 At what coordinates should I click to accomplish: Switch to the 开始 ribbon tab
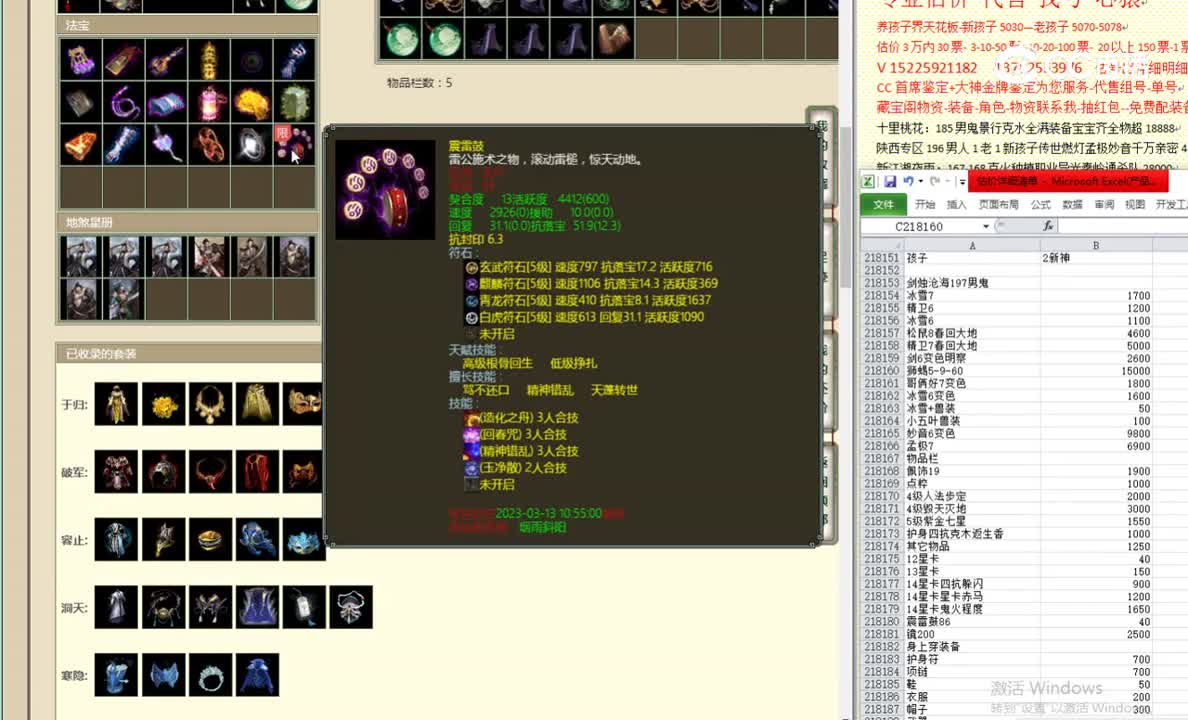[925, 205]
